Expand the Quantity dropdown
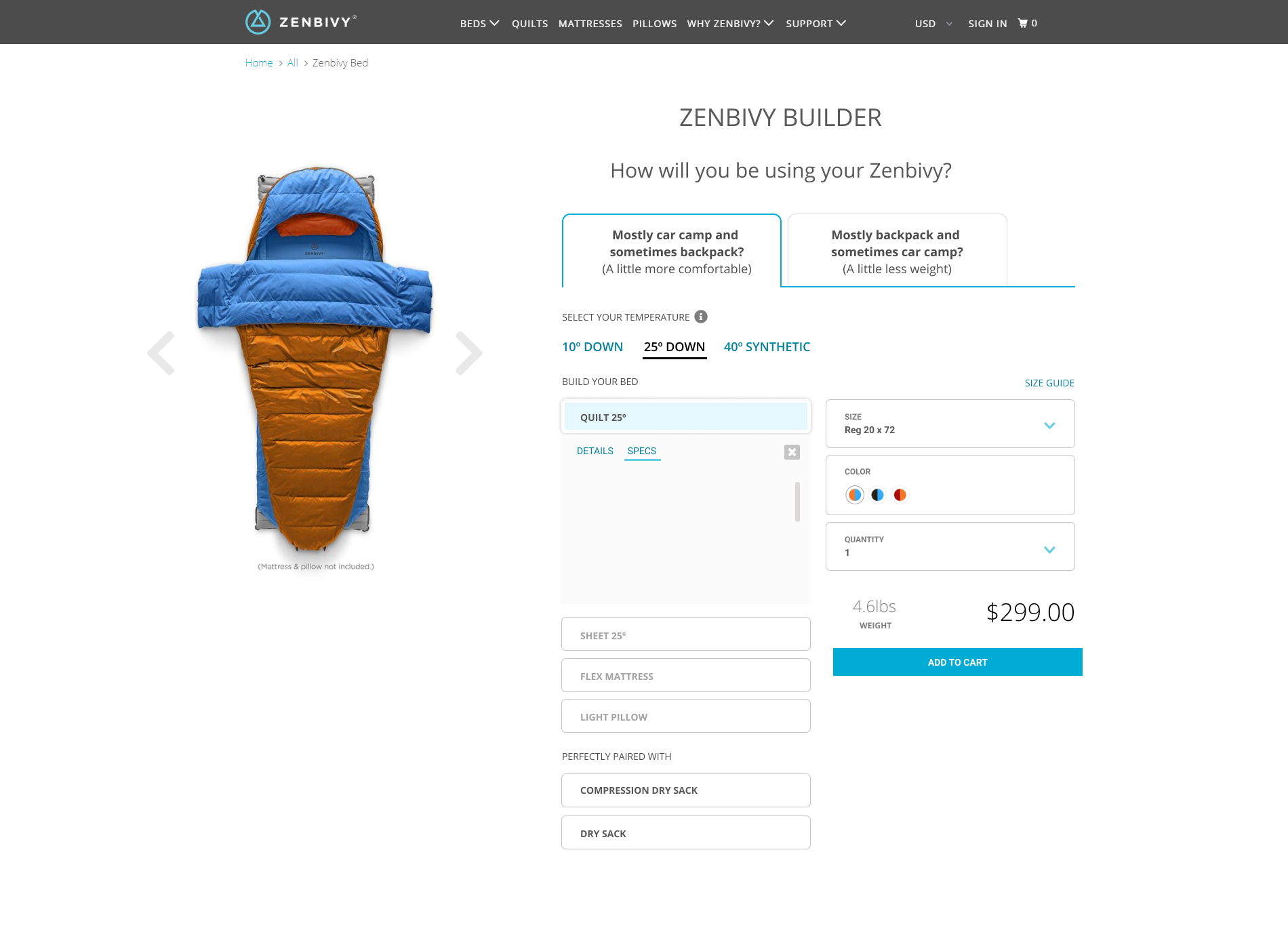 tap(950, 546)
